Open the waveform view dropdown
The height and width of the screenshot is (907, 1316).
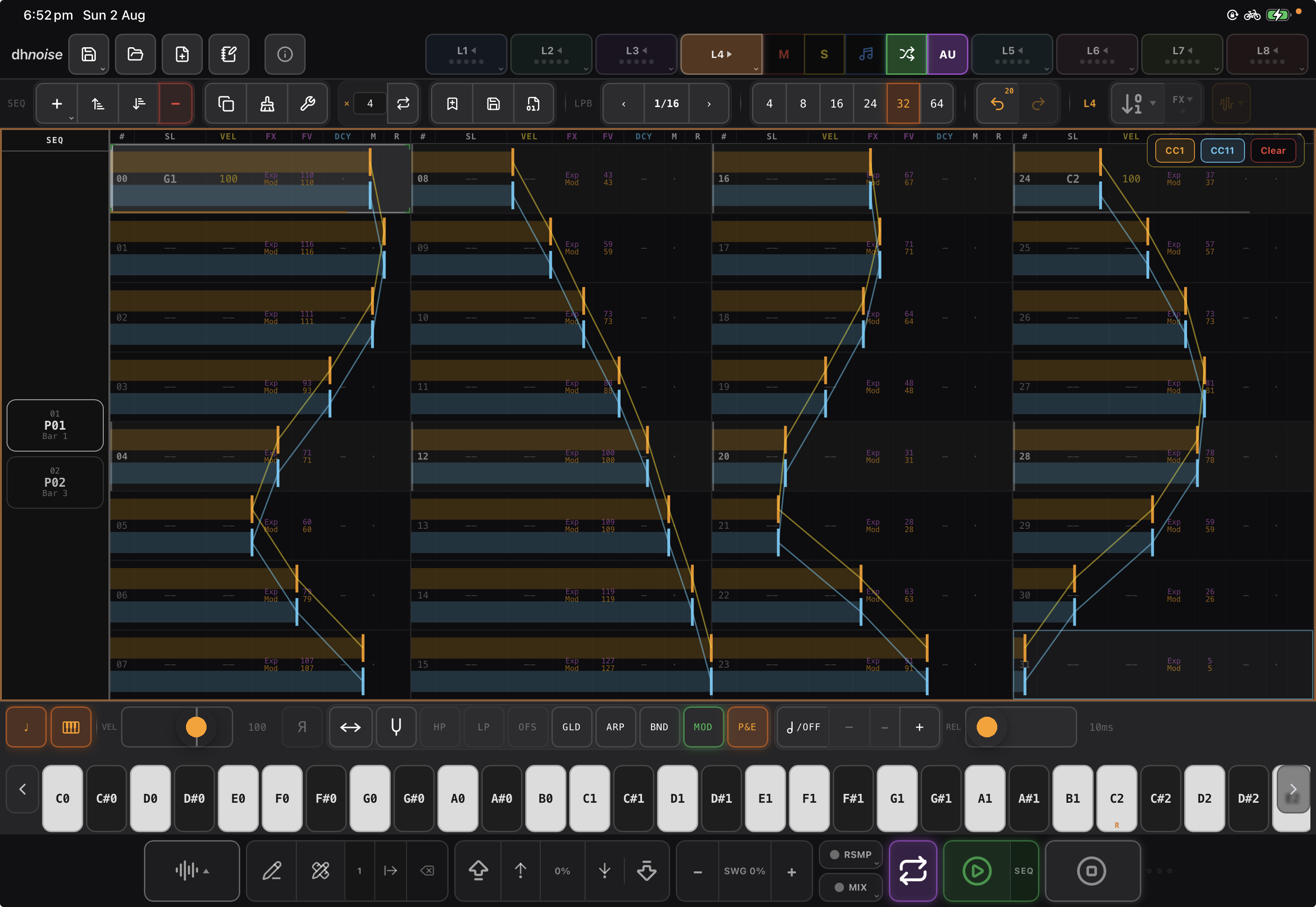[192, 871]
